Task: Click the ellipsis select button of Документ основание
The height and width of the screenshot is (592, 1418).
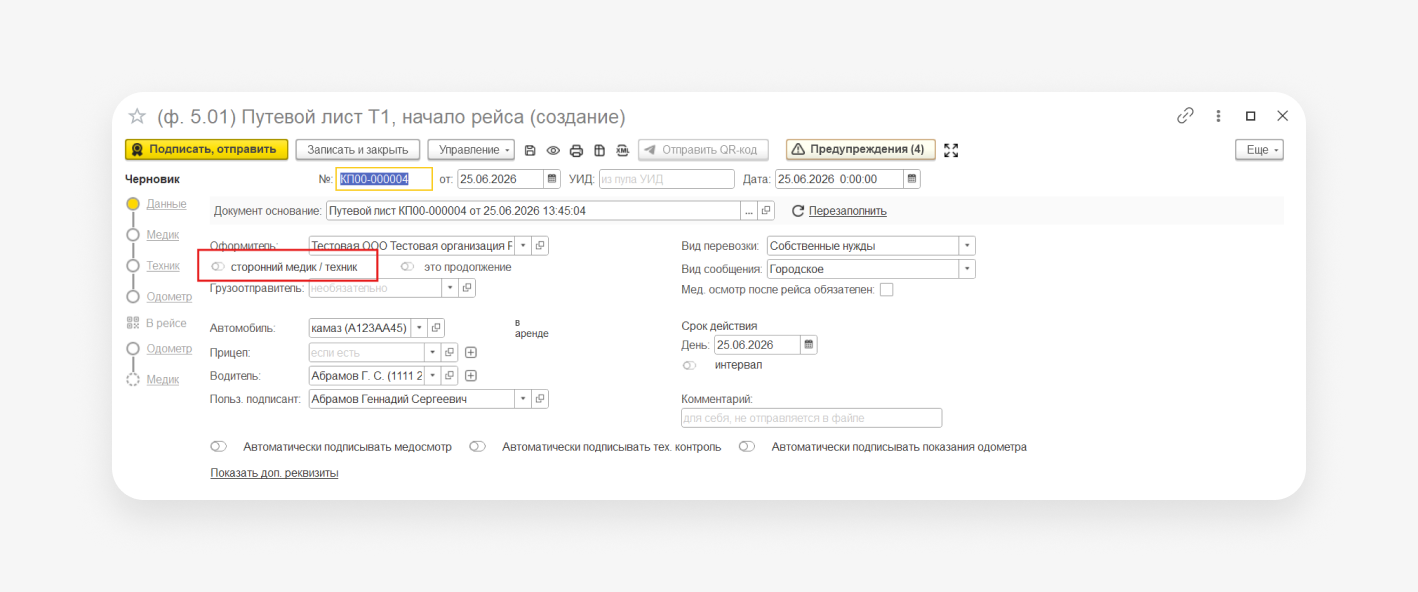Action: 749,211
